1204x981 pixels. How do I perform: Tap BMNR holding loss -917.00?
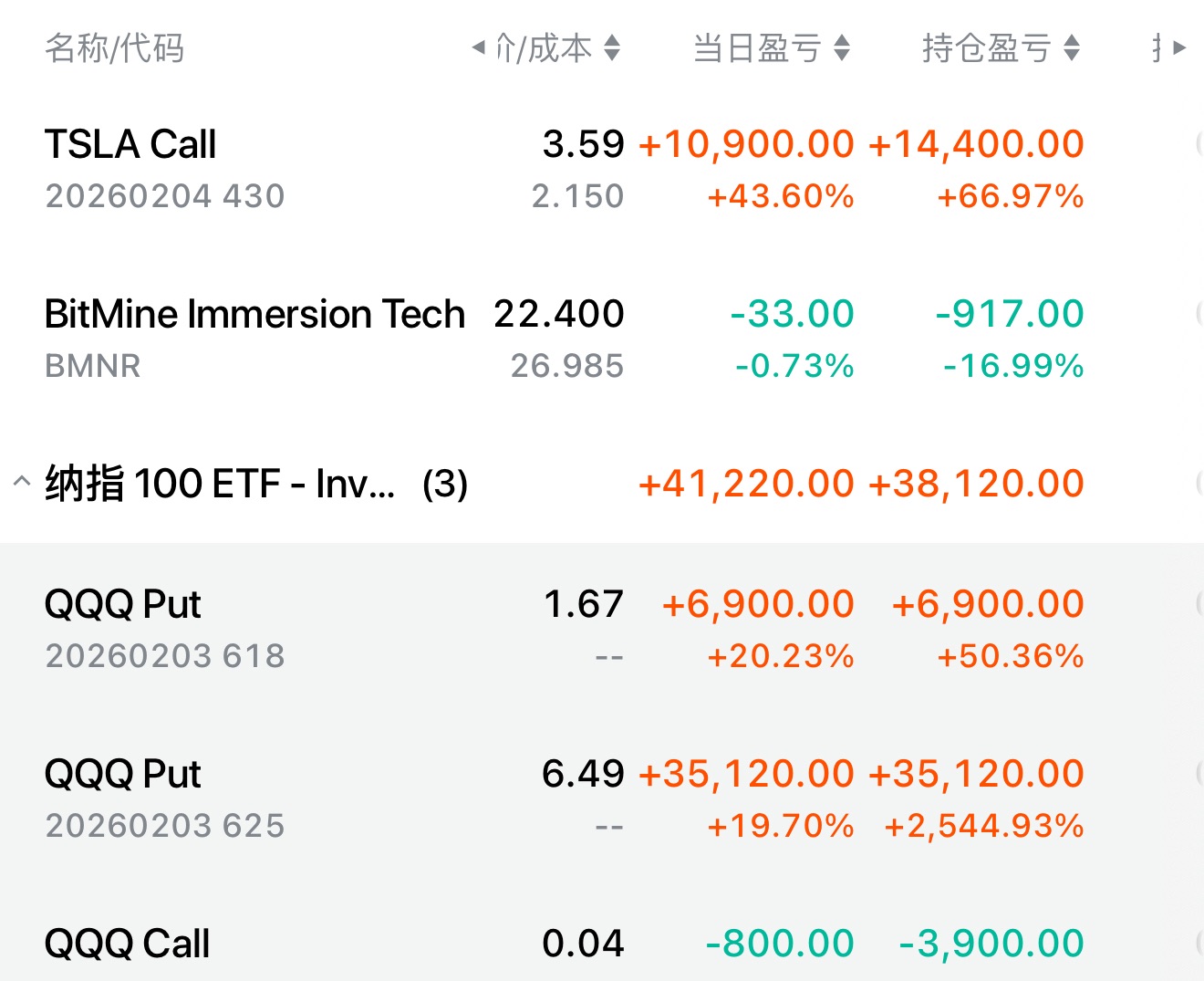point(1010,314)
